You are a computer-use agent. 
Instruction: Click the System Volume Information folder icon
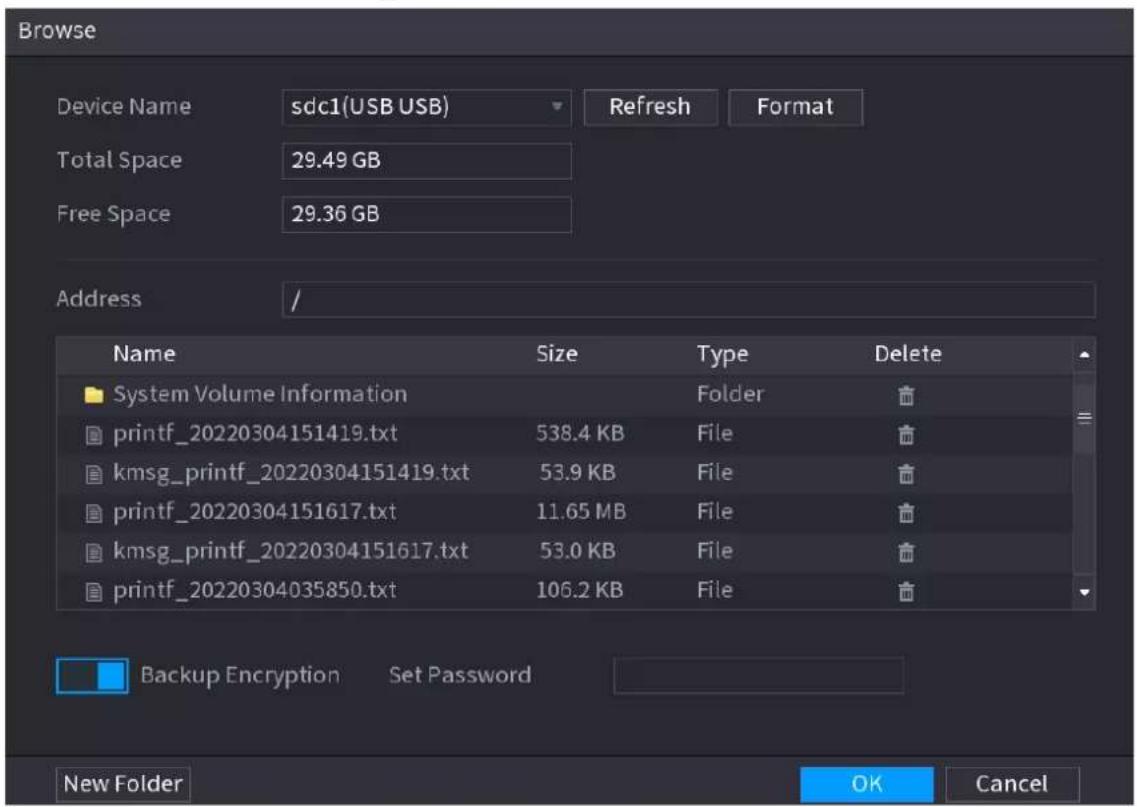coord(94,395)
